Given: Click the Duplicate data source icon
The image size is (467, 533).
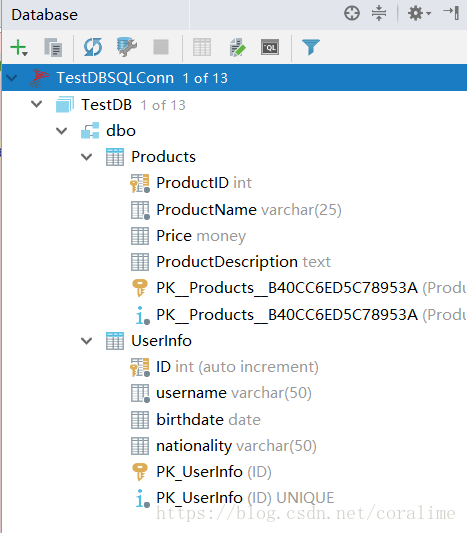Looking at the screenshot, I should pos(53,47).
